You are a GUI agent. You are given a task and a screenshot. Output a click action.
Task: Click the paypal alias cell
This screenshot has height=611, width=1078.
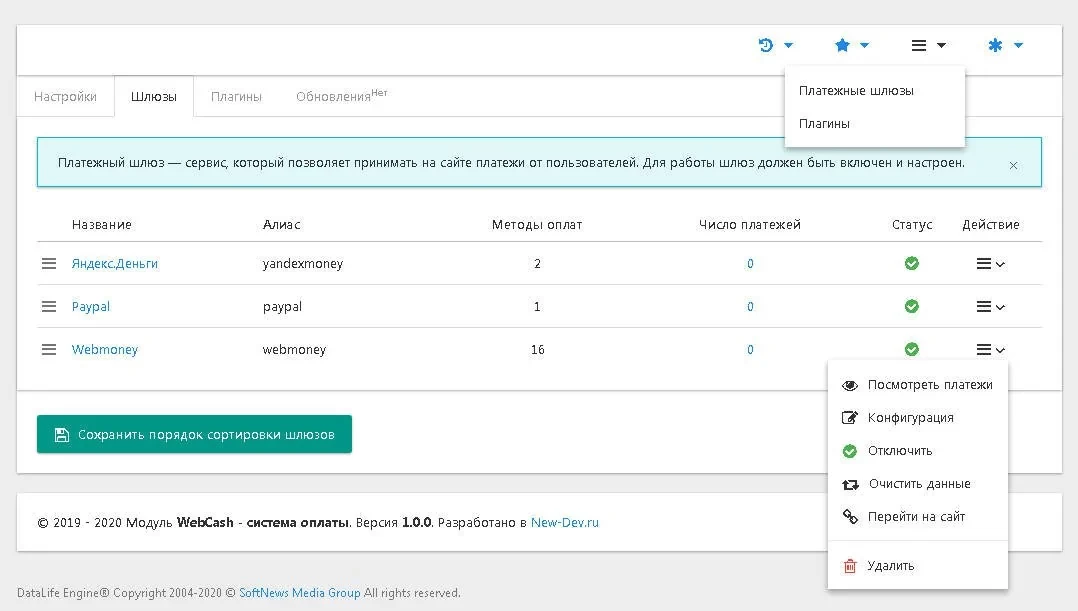point(282,307)
